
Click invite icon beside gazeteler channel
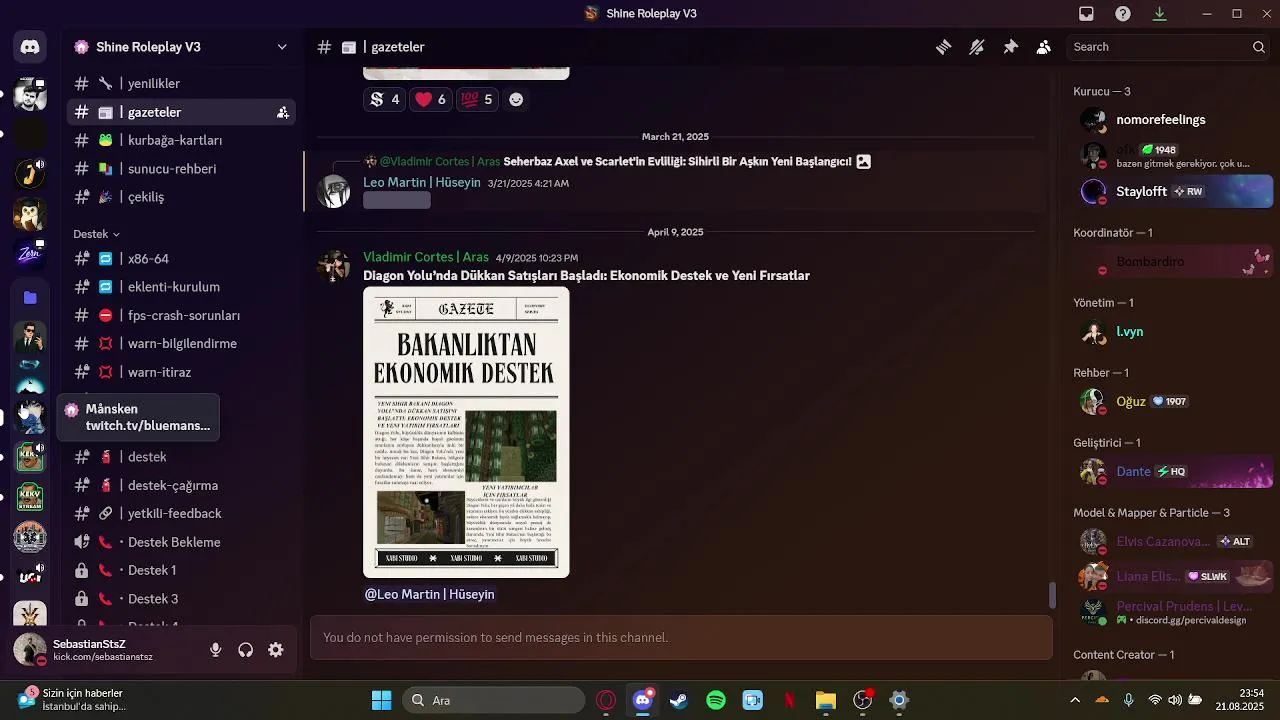coord(283,112)
